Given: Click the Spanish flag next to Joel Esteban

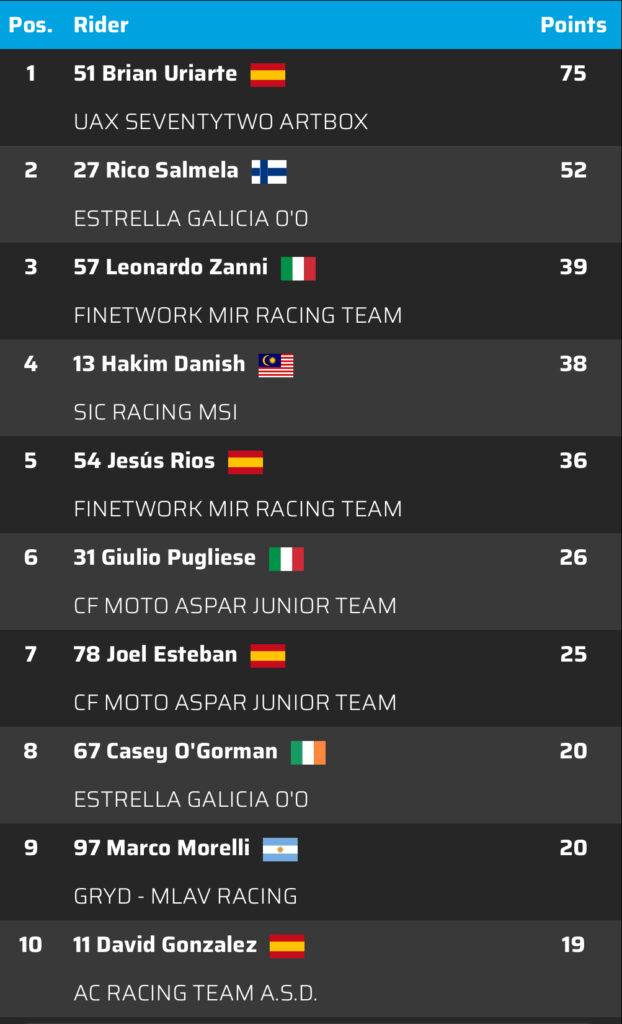Looking at the screenshot, I should click(x=267, y=656).
